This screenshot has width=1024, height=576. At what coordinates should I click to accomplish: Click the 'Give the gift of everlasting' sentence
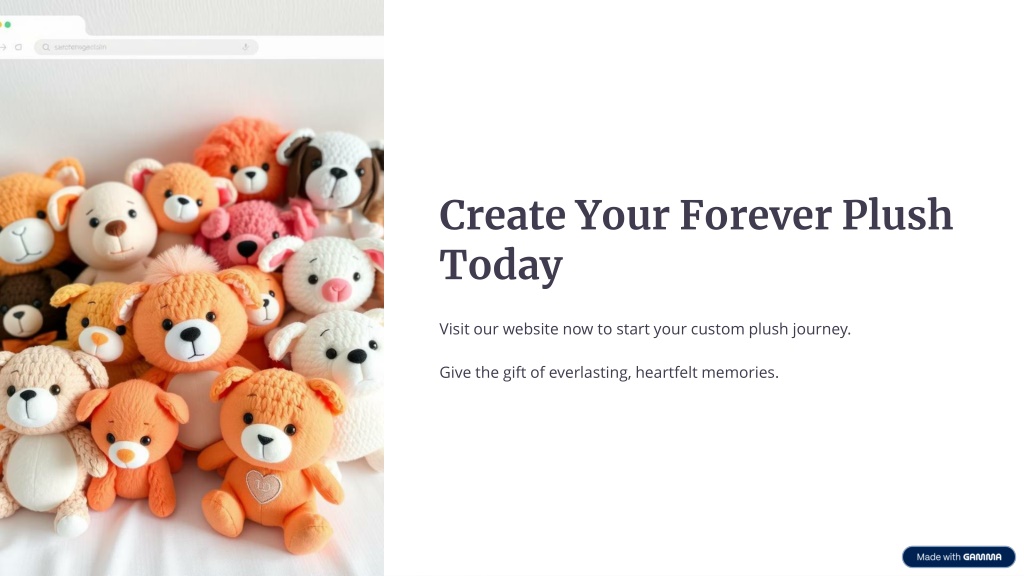[x=609, y=372]
